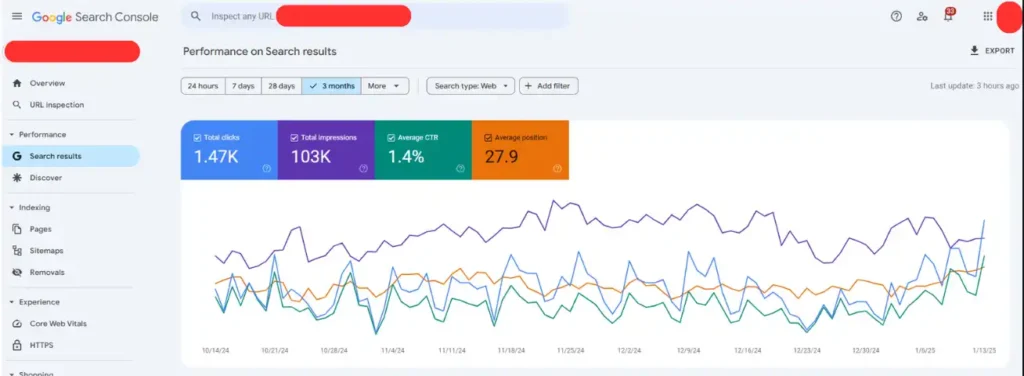This screenshot has width=1024, height=376.
Task: Click the Export download icon
Action: click(x=974, y=50)
